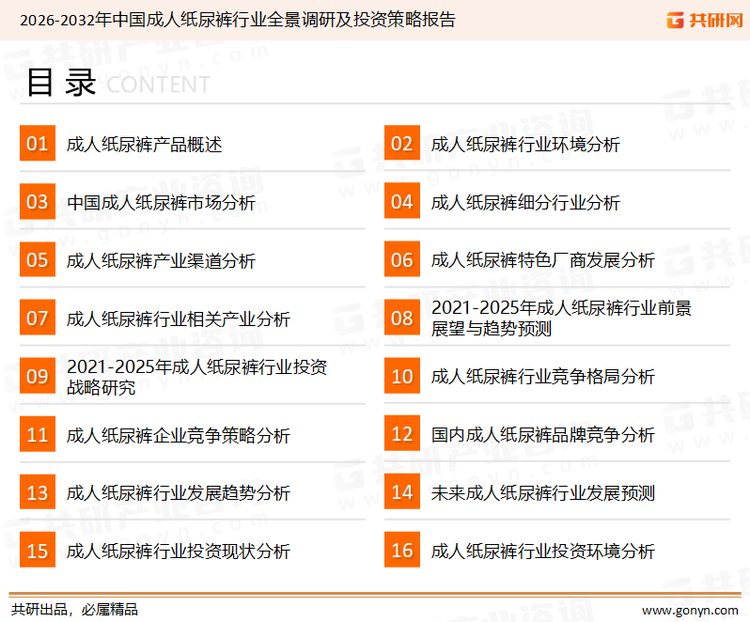Open 成人纸尿裤特色厂商发展分析 section
The height and width of the screenshot is (622, 750).
click(x=542, y=261)
